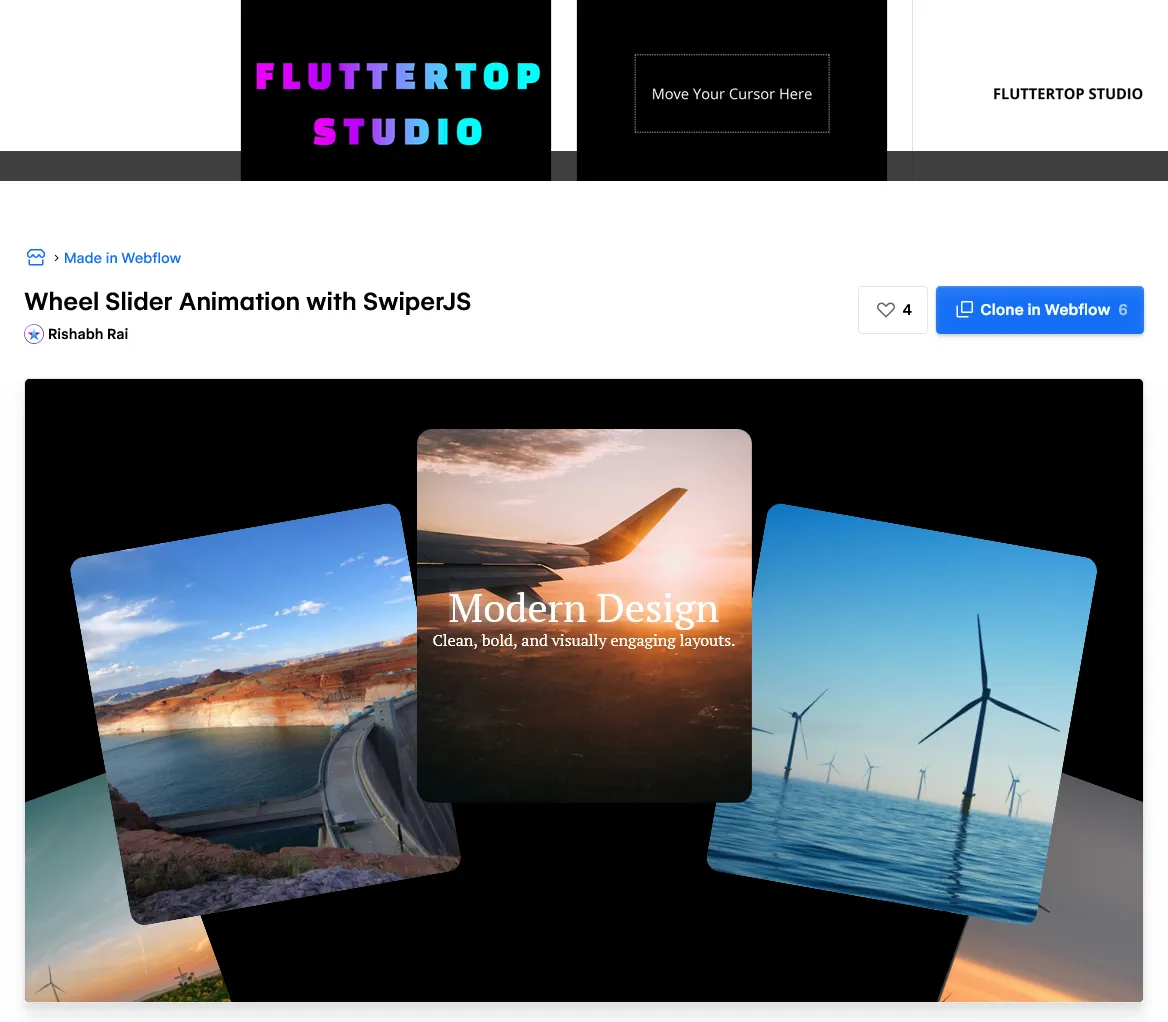Viewport: 1168px width, 1022px height.
Task: Click the breadcrumb chevron separator
Action: click(56, 258)
